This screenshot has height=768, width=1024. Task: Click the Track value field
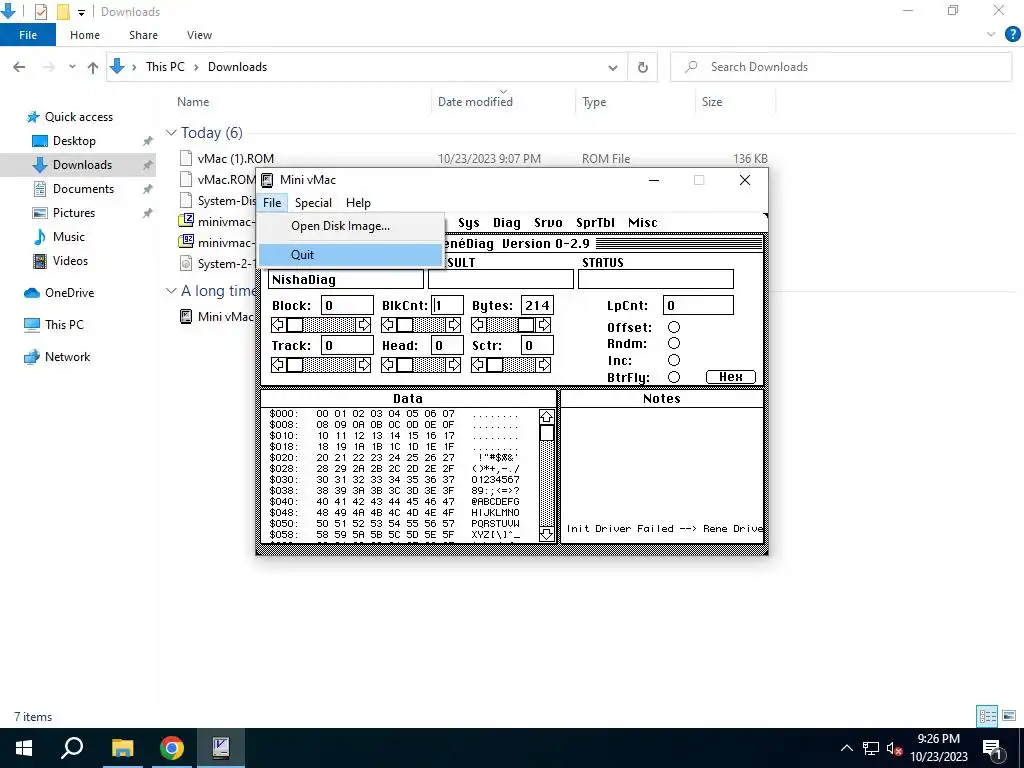point(347,345)
